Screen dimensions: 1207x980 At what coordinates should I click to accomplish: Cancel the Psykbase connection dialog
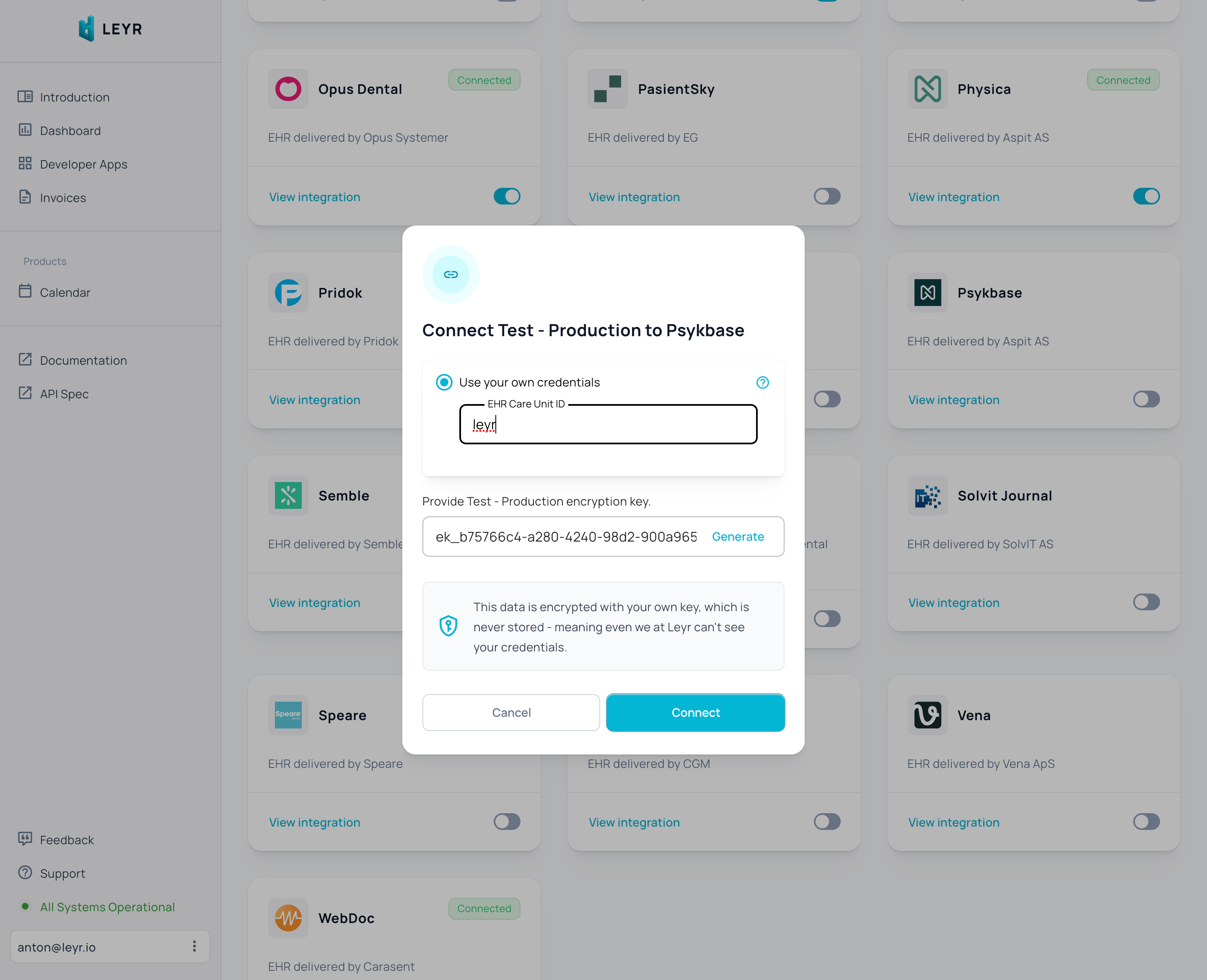[x=511, y=713]
